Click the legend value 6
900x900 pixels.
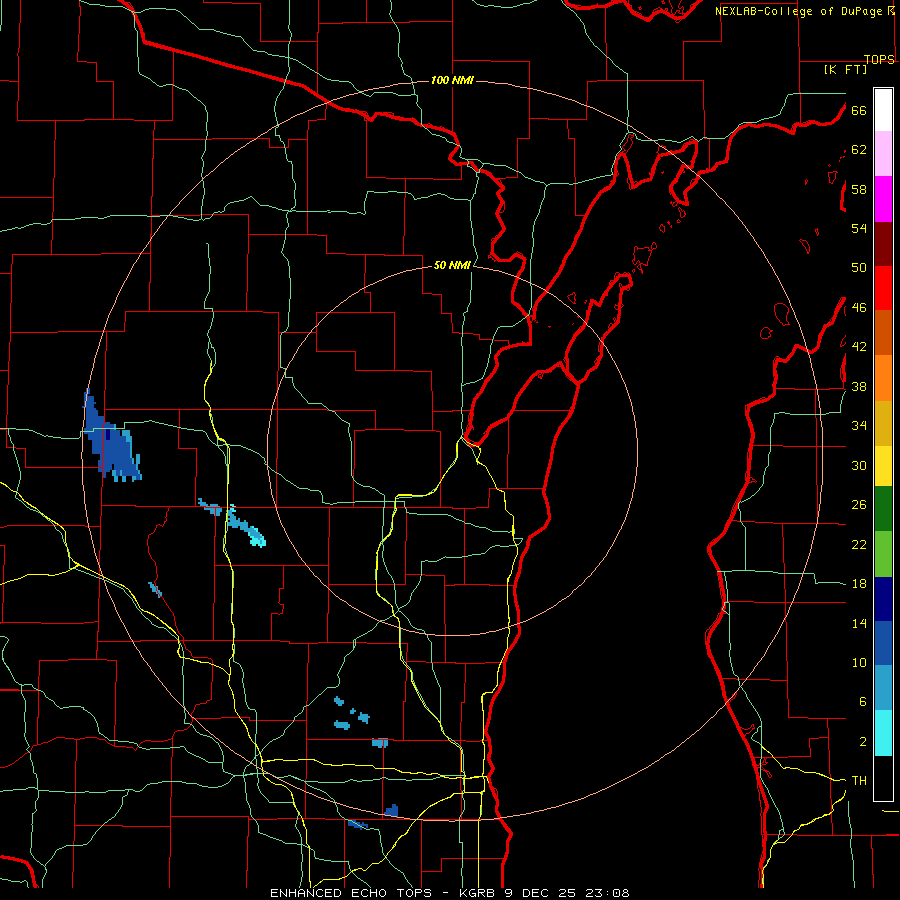[x=862, y=702]
